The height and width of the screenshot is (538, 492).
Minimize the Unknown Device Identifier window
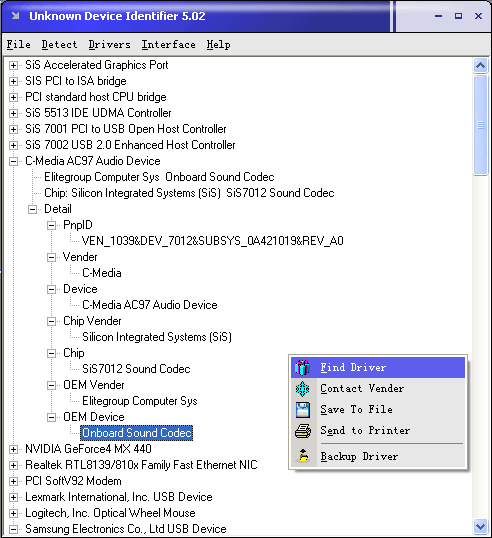[438, 16]
